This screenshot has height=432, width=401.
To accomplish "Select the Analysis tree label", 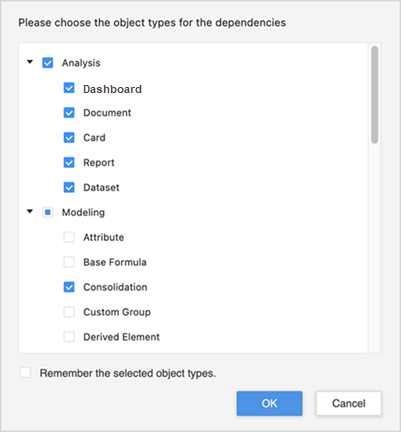I will (81, 63).
